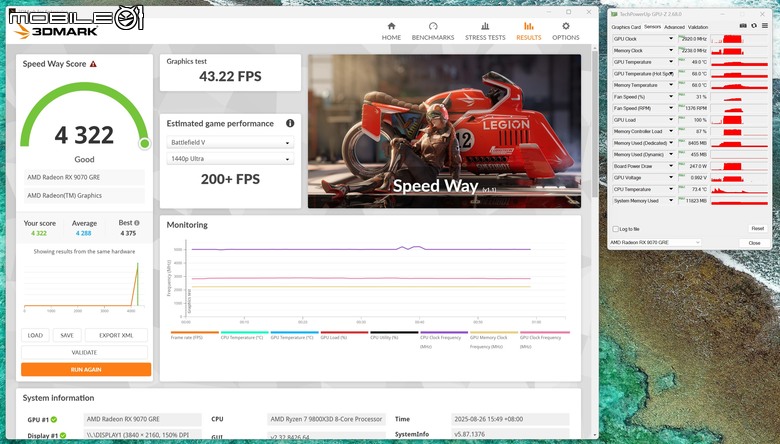
Task: Open the GPU Temperature sensor dropdown arrow
Action: (671, 62)
